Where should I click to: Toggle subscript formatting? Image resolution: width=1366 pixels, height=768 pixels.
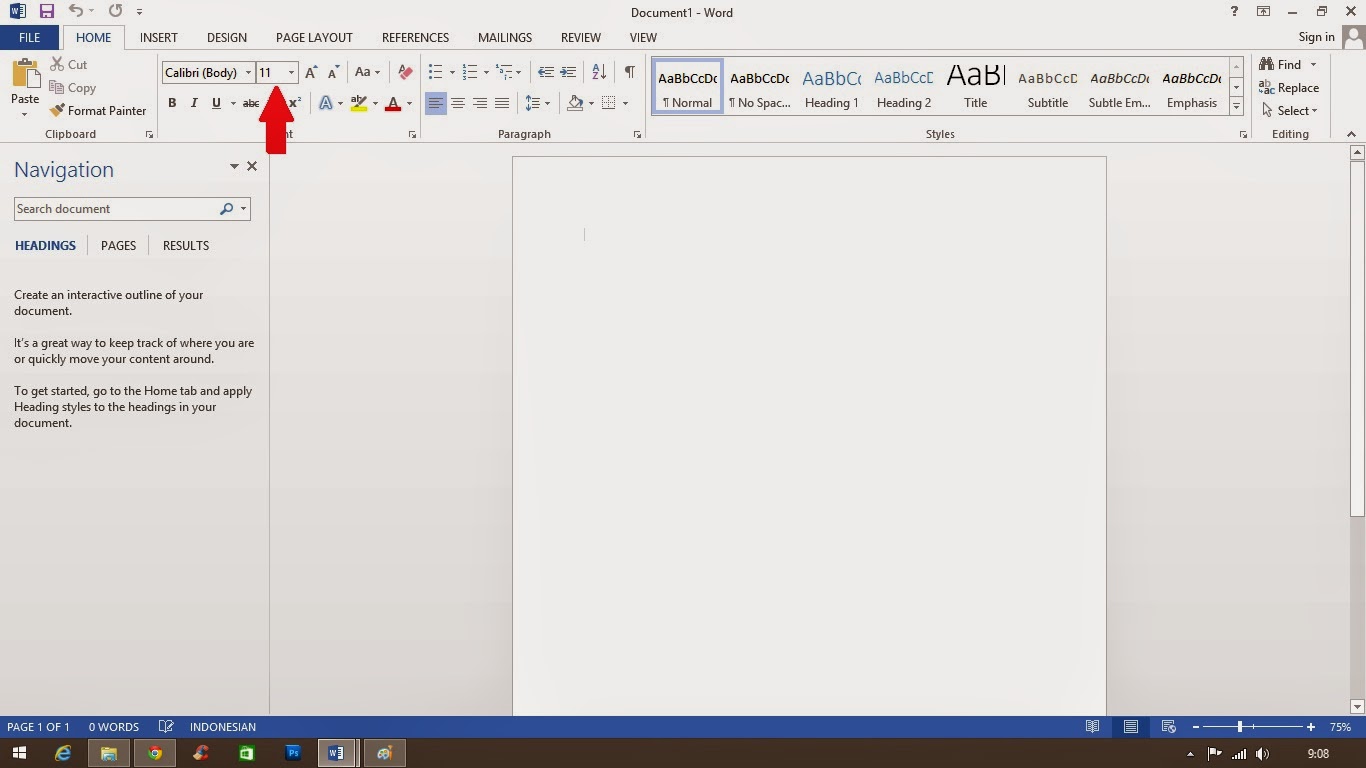point(272,103)
